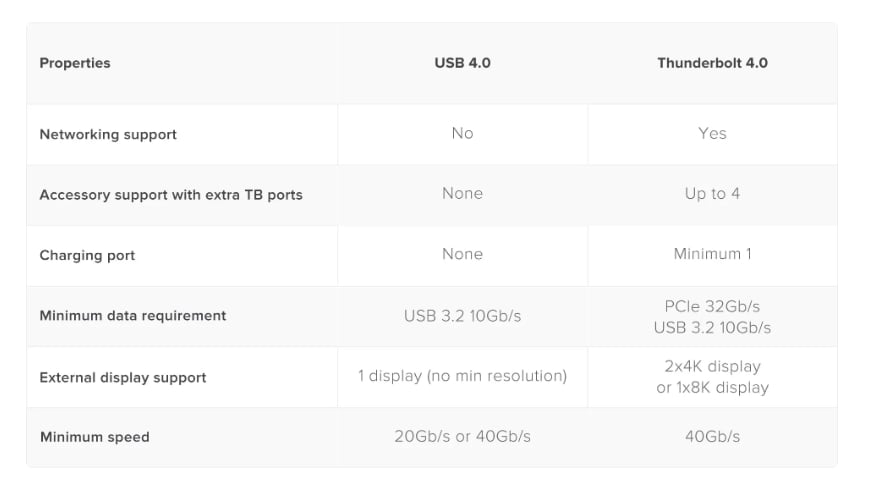870x490 pixels.
Task: Click the Networking support row label
Action: pyautogui.click(x=108, y=134)
